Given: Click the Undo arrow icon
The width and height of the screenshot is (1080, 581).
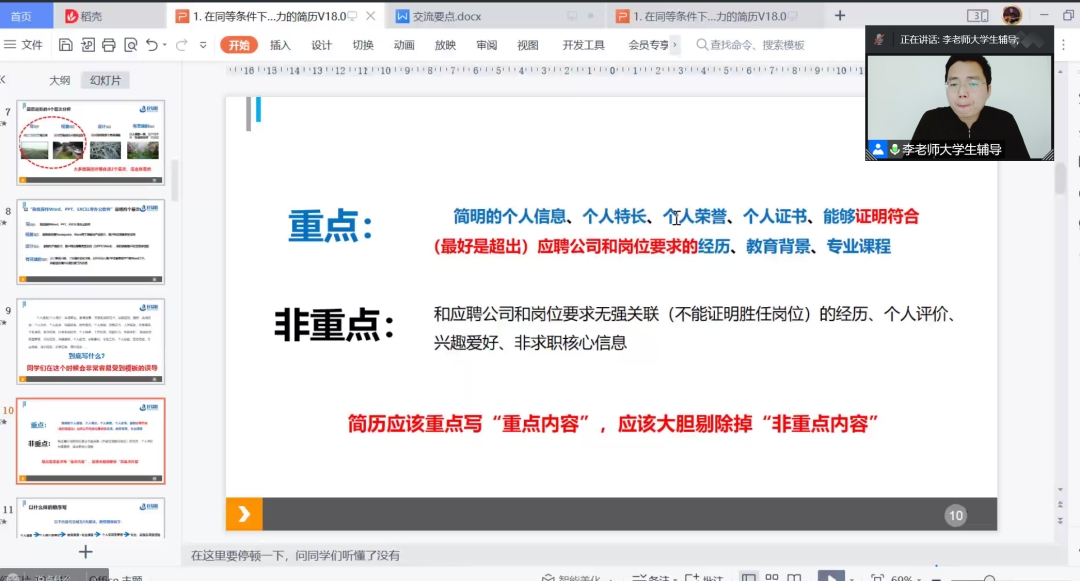Looking at the screenshot, I should pos(151,45).
